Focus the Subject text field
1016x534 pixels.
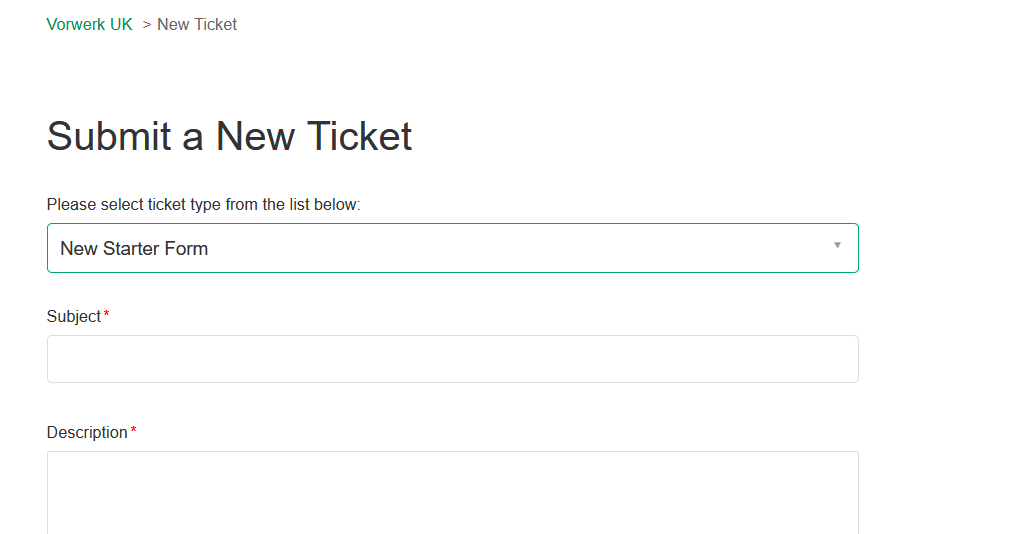click(x=452, y=359)
